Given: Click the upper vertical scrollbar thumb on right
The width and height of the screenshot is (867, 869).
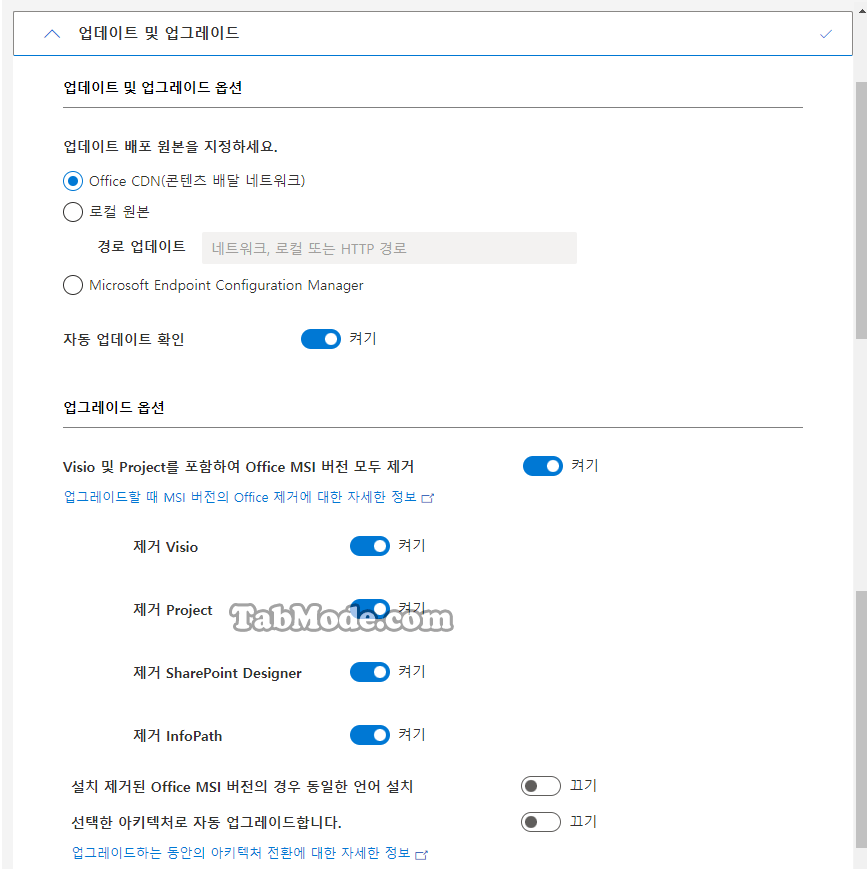Looking at the screenshot, I should (861, 210).
